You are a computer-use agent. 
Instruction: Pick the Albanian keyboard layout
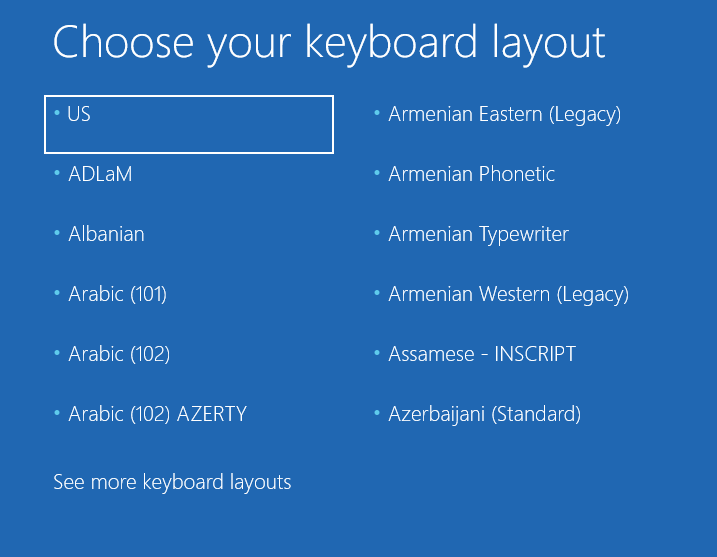[x=106, y=234]
